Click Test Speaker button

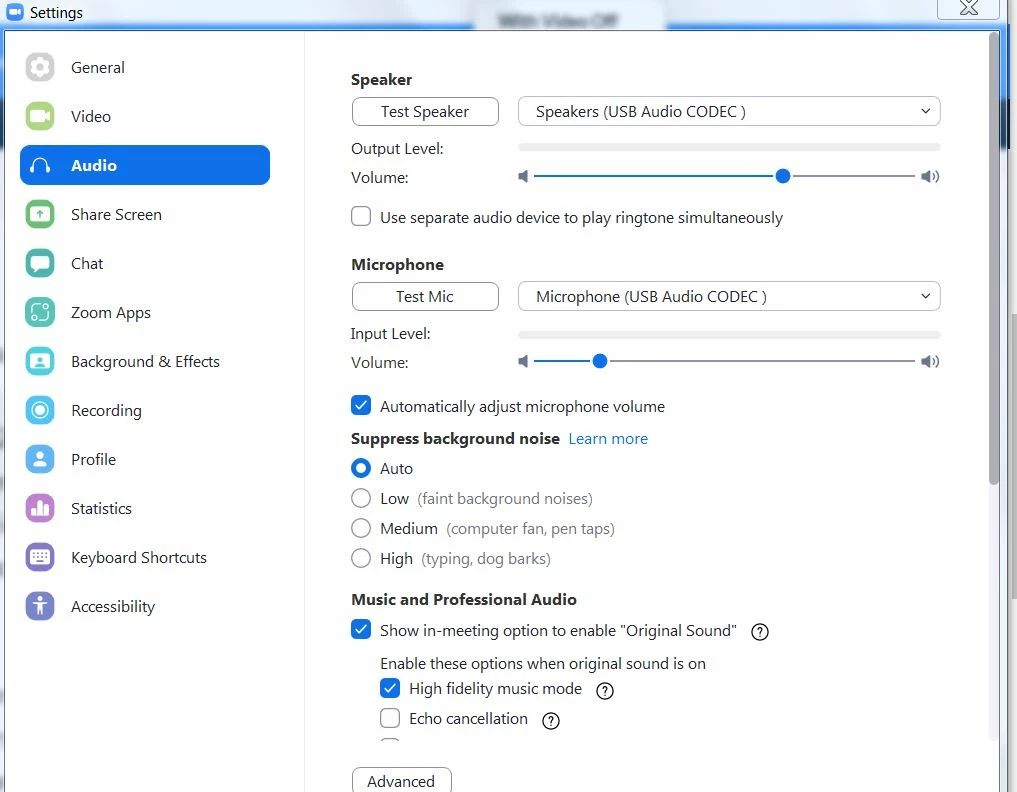[425, 112]
